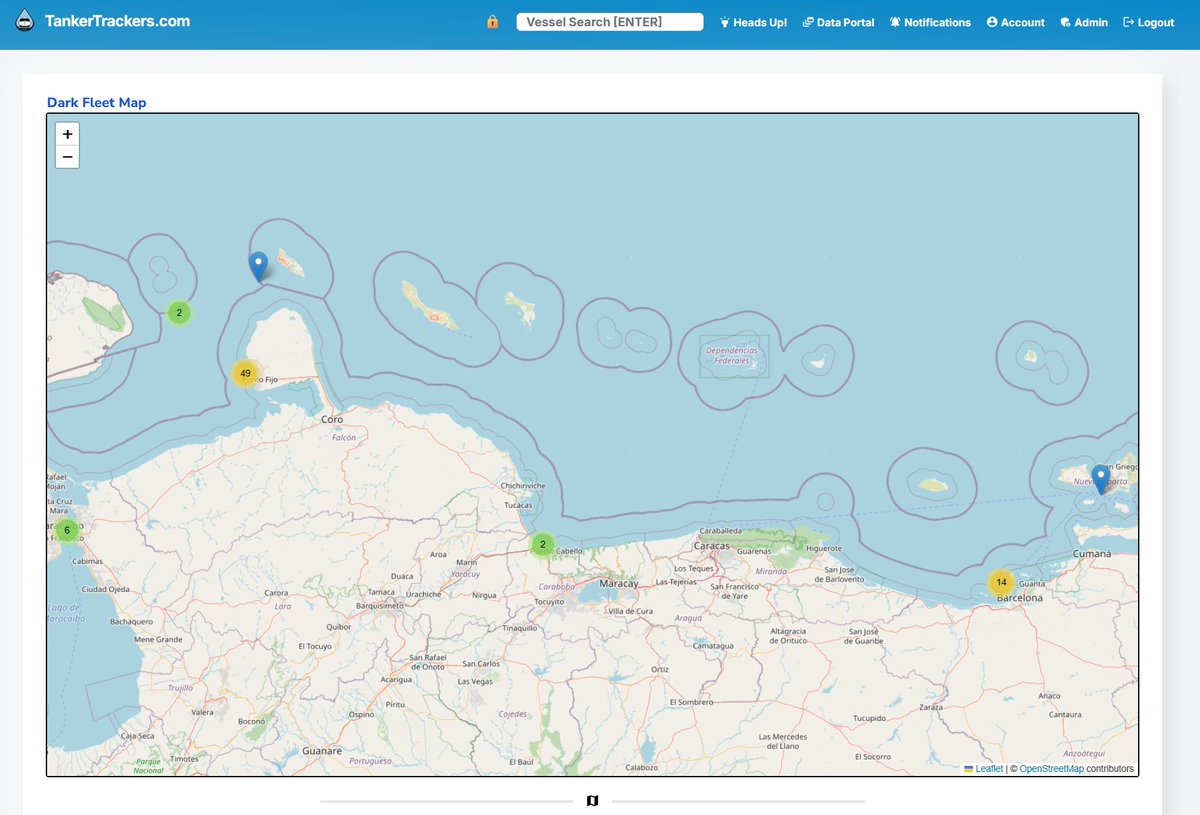Image resolution: width=1200 pixels, height=815 pixels.
Task: Open the Heads Up! menu item
Action: tap(759, 22)
